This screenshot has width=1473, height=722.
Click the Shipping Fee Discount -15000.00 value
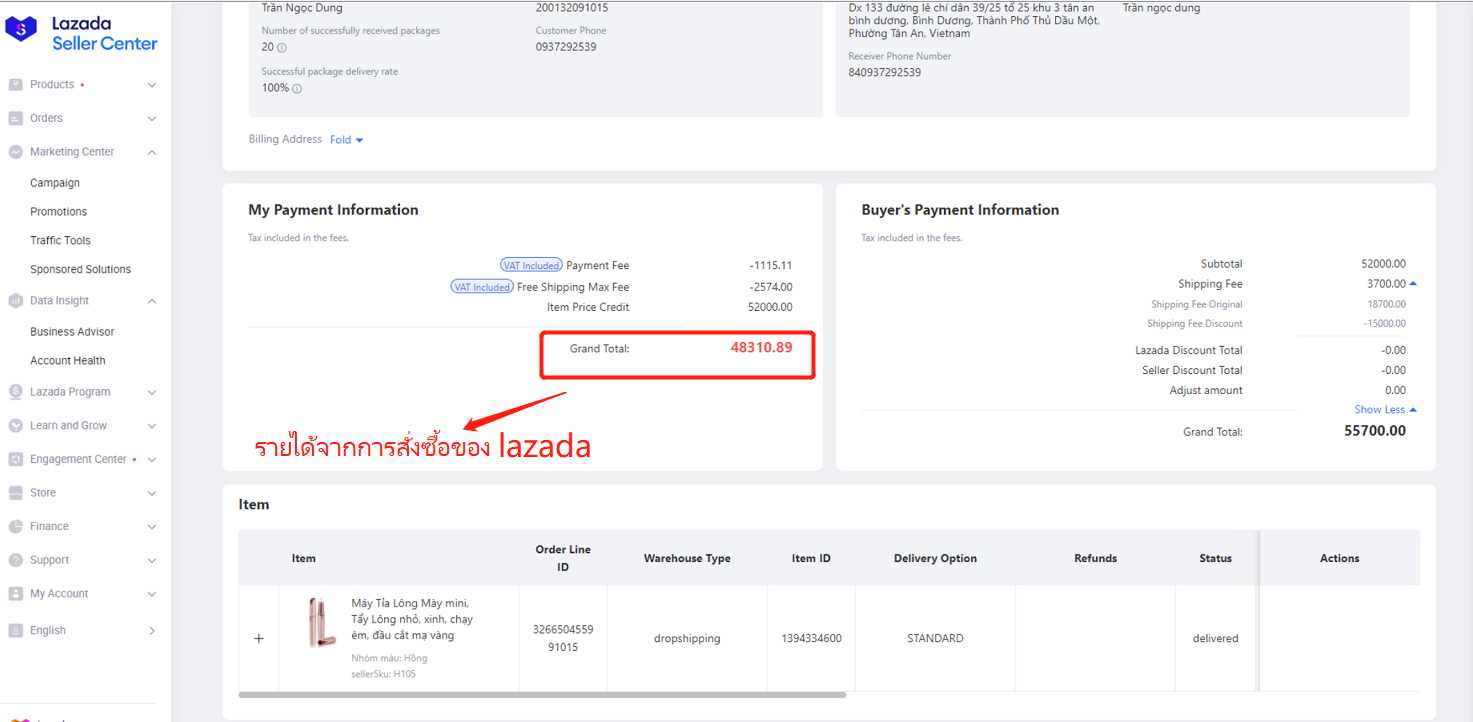coord(1385,324)
